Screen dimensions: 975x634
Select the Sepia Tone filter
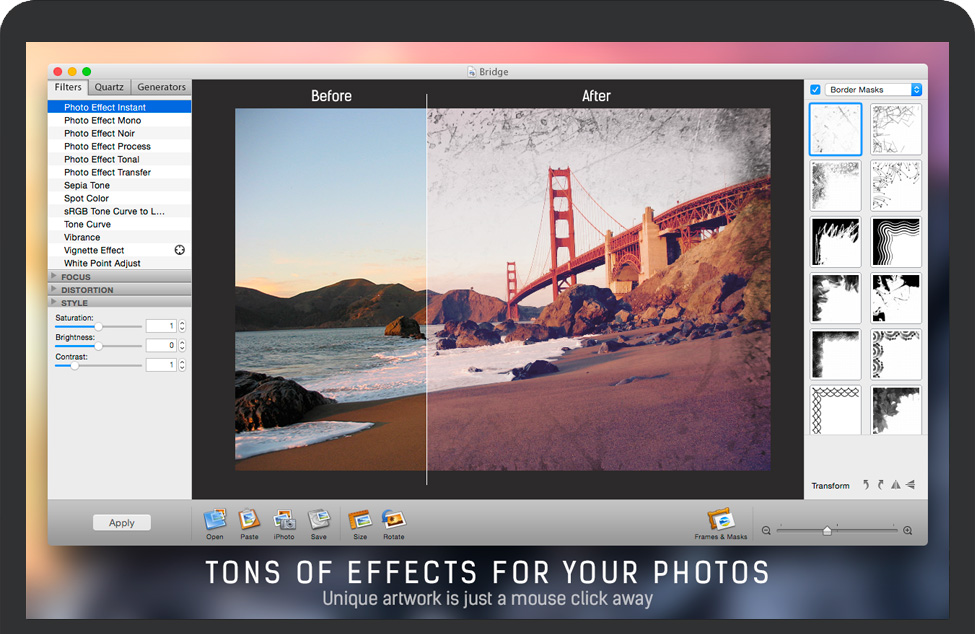click(87, 185)
